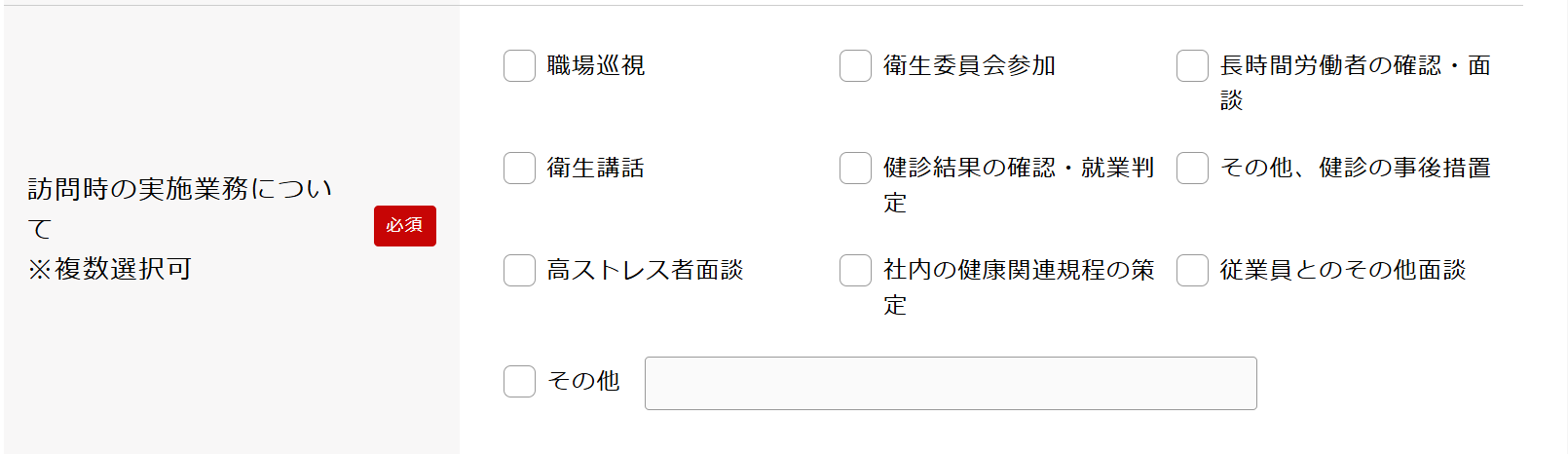Screen dimensions: 1568x454
Task: Click the 従業員とのその他面談 label text
Action: point(1342,271)
